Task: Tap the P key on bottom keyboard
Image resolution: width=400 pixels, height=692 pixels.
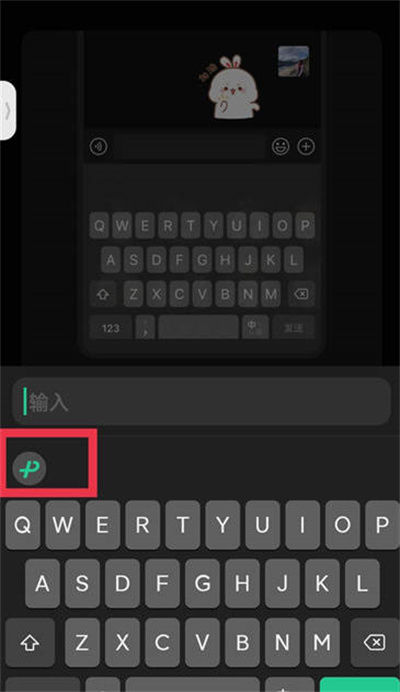Action: (382, 525)
